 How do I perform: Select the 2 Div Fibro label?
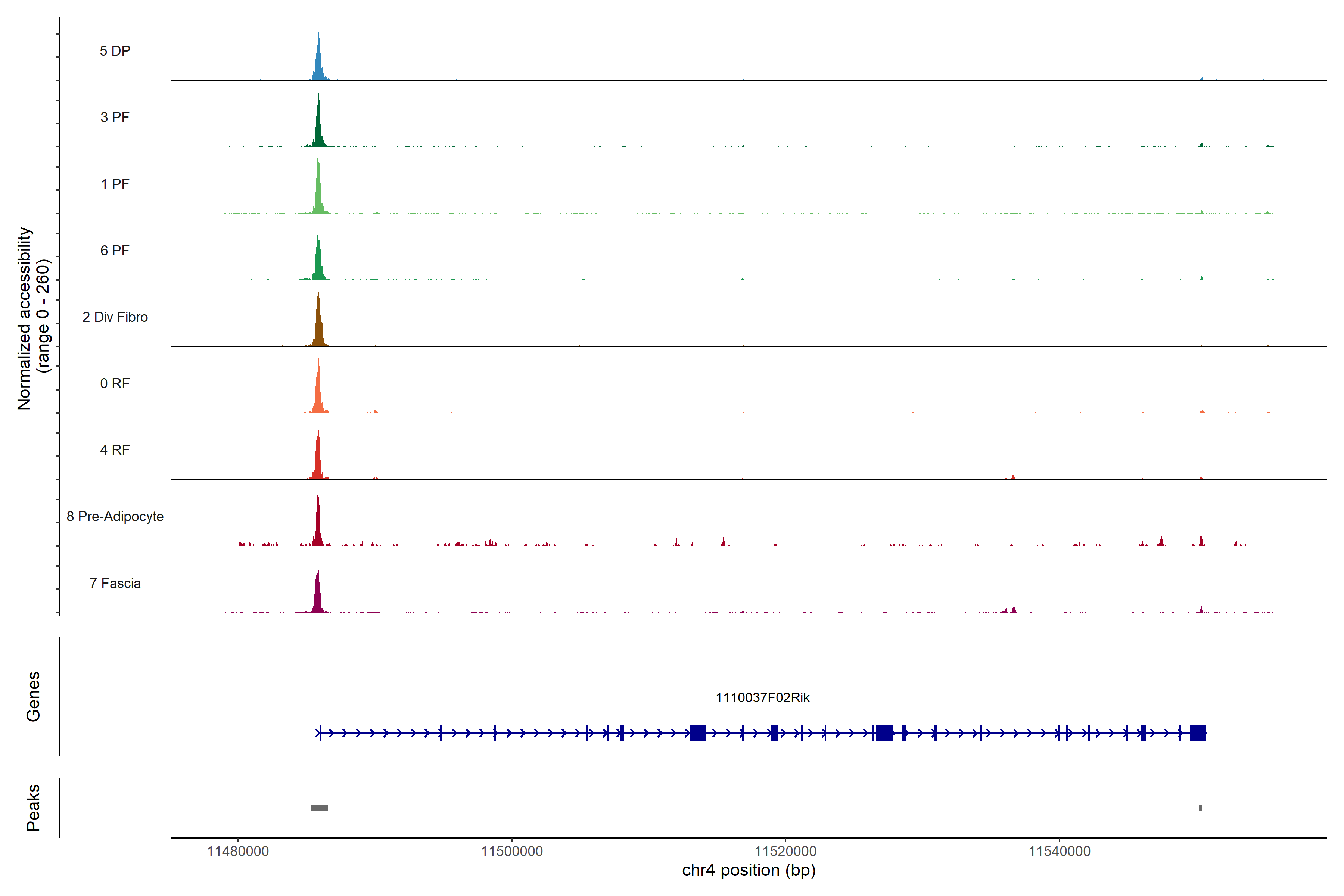click(115, 317)
